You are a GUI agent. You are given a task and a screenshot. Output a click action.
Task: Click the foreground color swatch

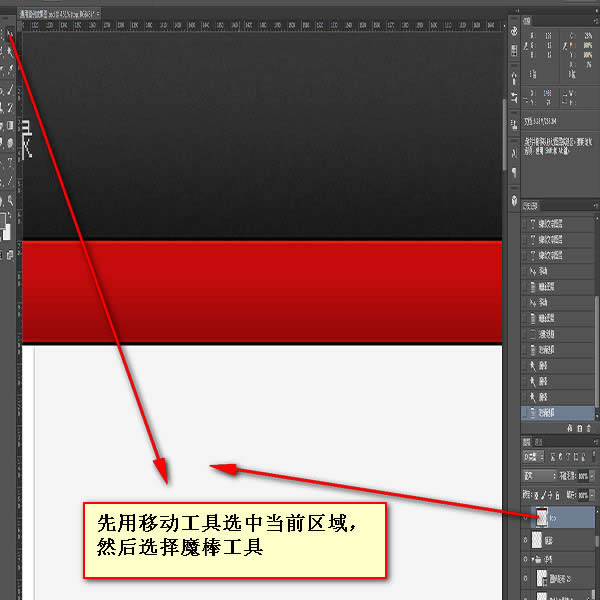tap(2, 220)
